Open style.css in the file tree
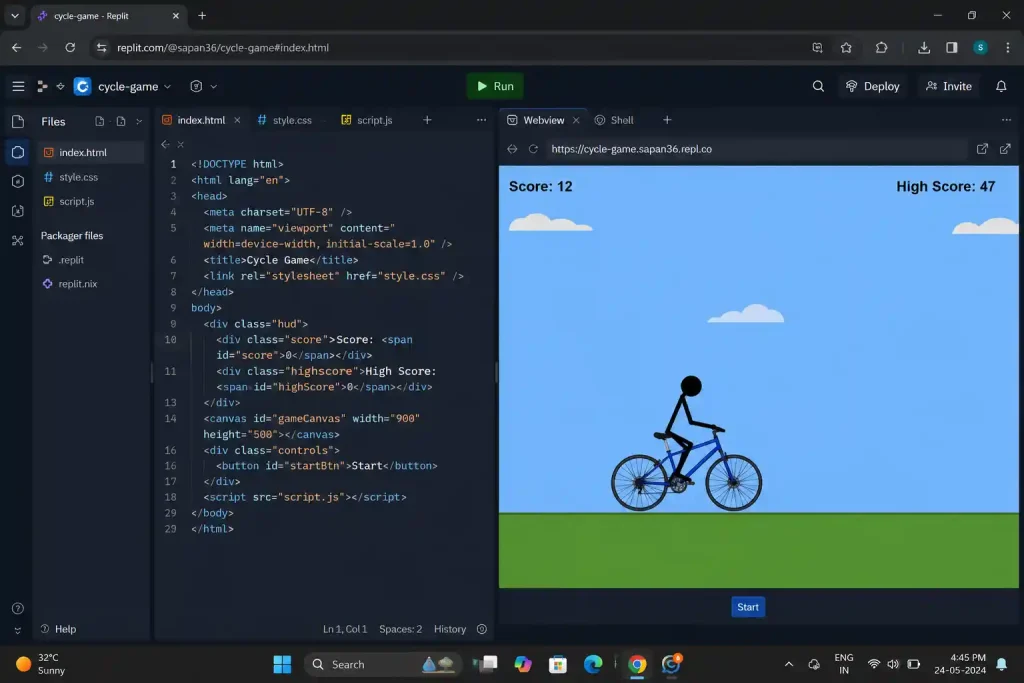The image size is (1024, 683). (x=90, y=177)
